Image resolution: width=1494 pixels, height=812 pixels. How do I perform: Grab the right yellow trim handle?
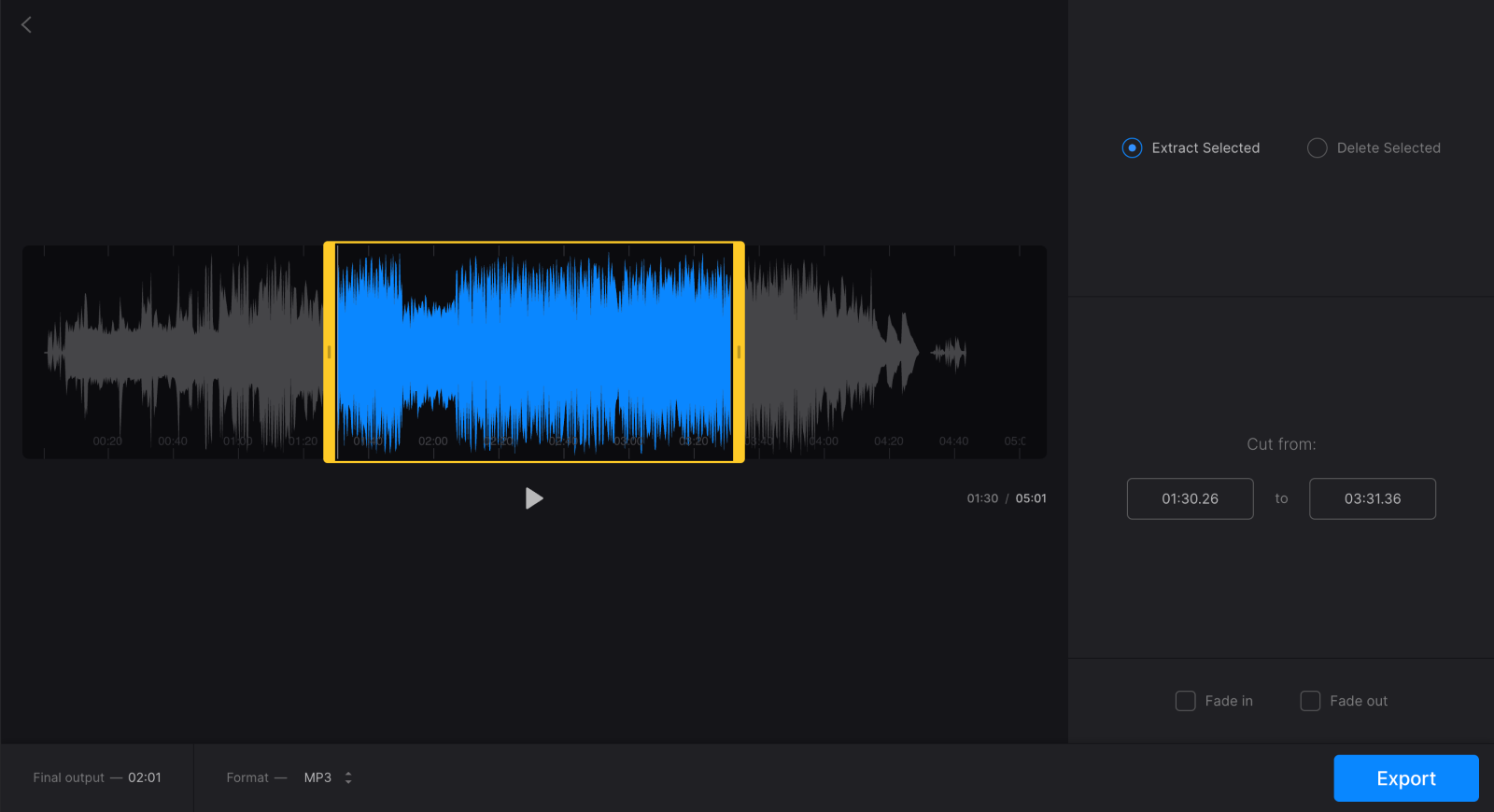(739, 352)
